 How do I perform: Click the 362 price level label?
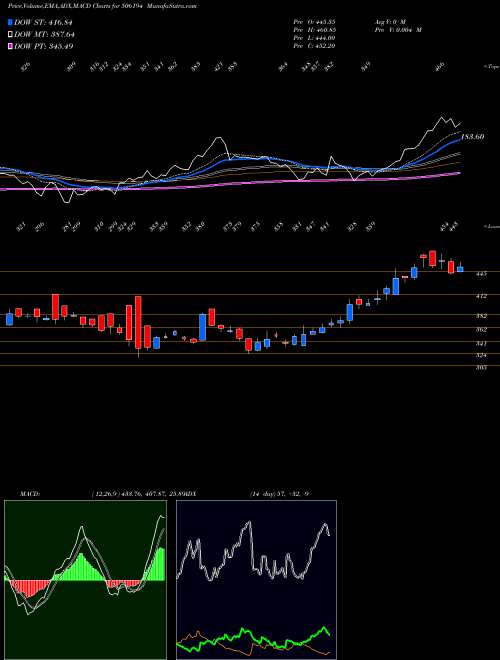tap(481, 330)
